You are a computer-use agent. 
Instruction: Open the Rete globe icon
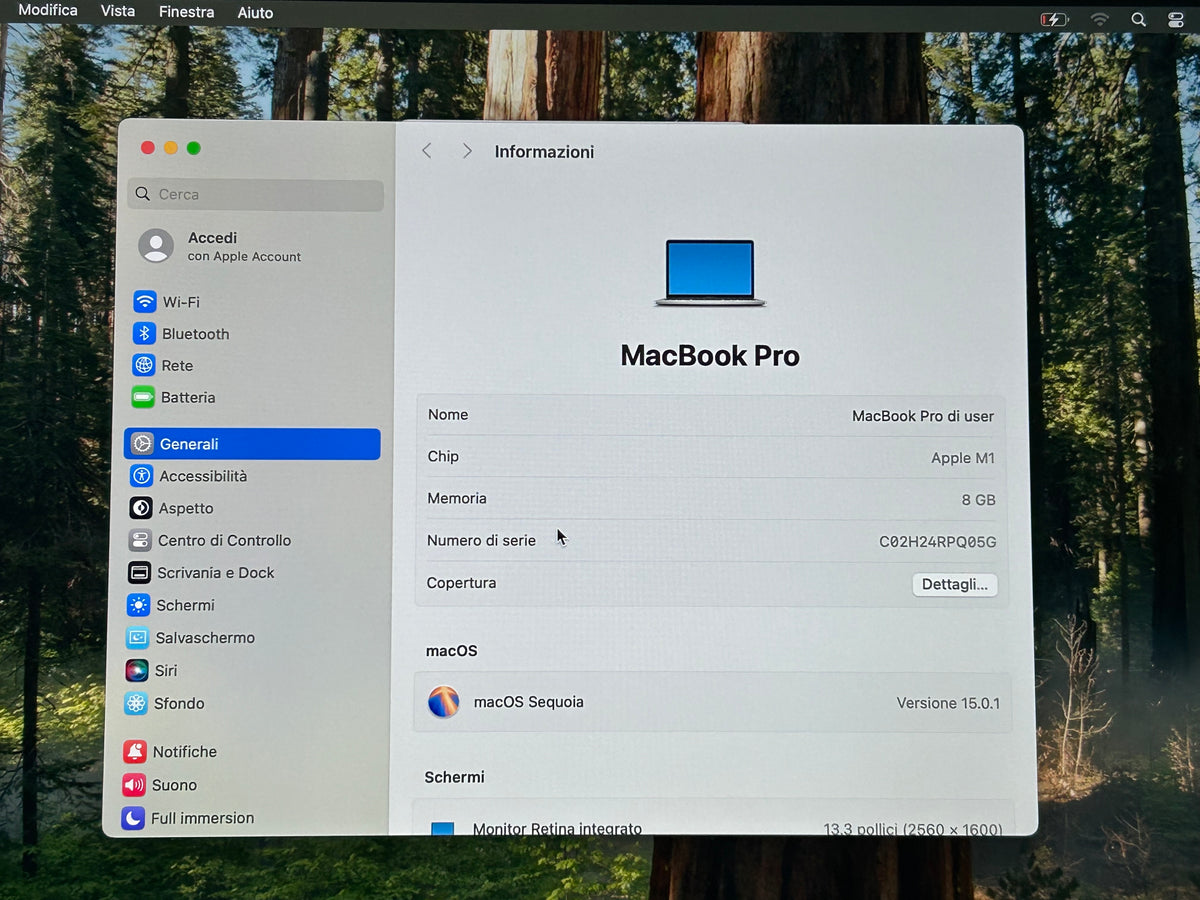coord(144,365)
